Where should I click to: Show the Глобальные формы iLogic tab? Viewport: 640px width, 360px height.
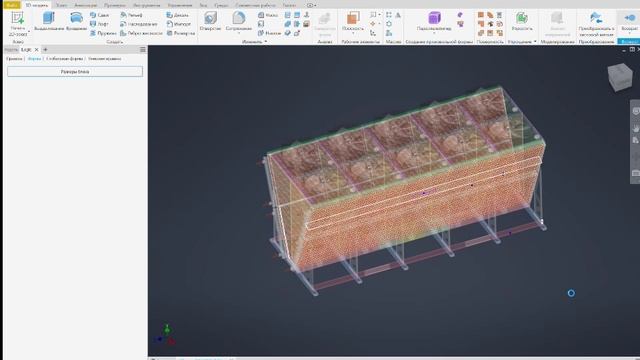pyautogui.click(x=64, y=59)
